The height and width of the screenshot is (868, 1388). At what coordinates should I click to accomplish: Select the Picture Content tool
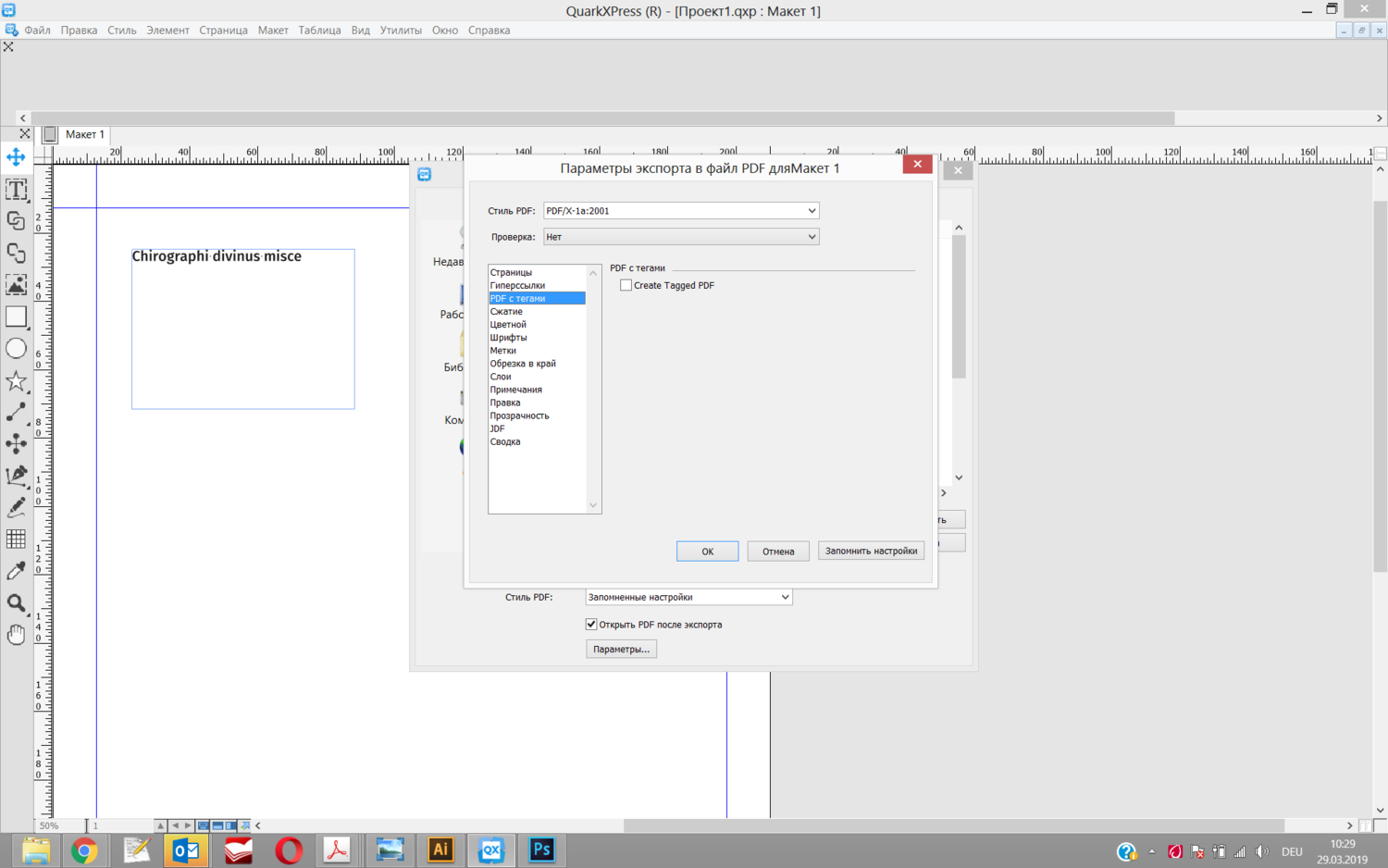pyautogui.click(x=16, y=285)
